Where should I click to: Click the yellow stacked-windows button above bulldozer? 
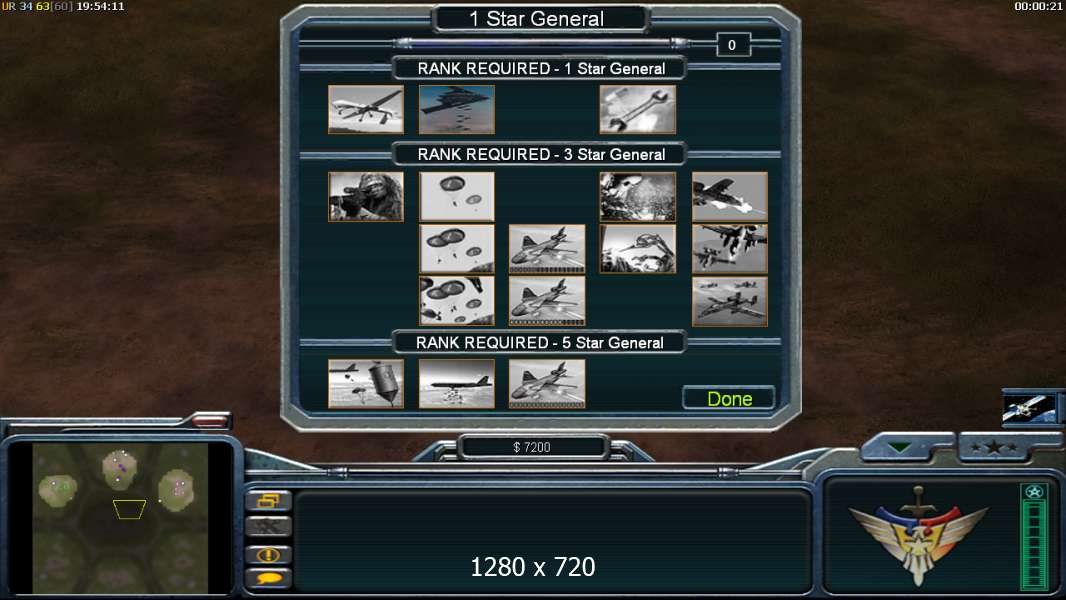[x=269, y=501]
